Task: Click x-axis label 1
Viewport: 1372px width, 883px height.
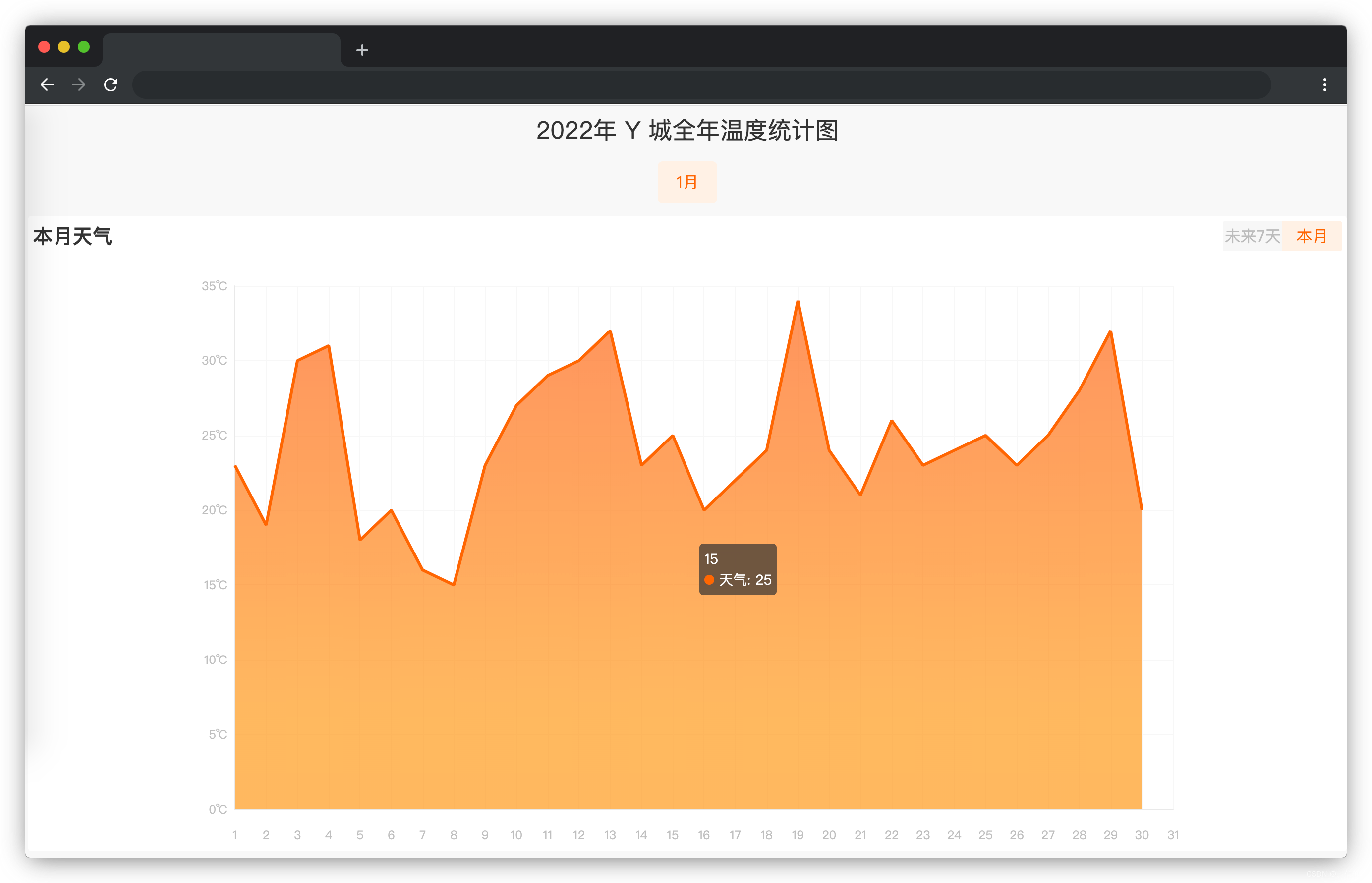Action: (234, 835)
